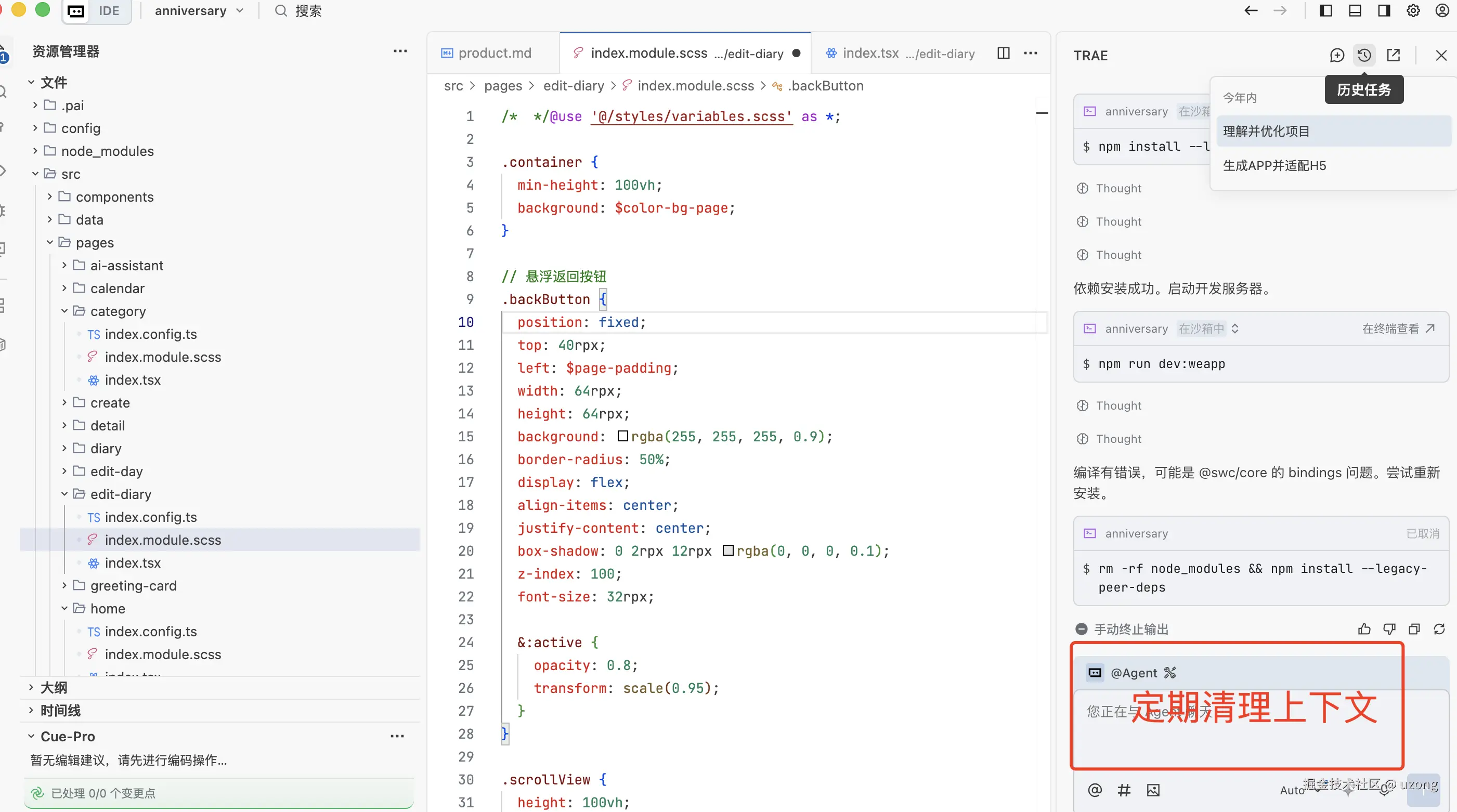Click the TRAE mode icon beside IDE

coord(76,11)
